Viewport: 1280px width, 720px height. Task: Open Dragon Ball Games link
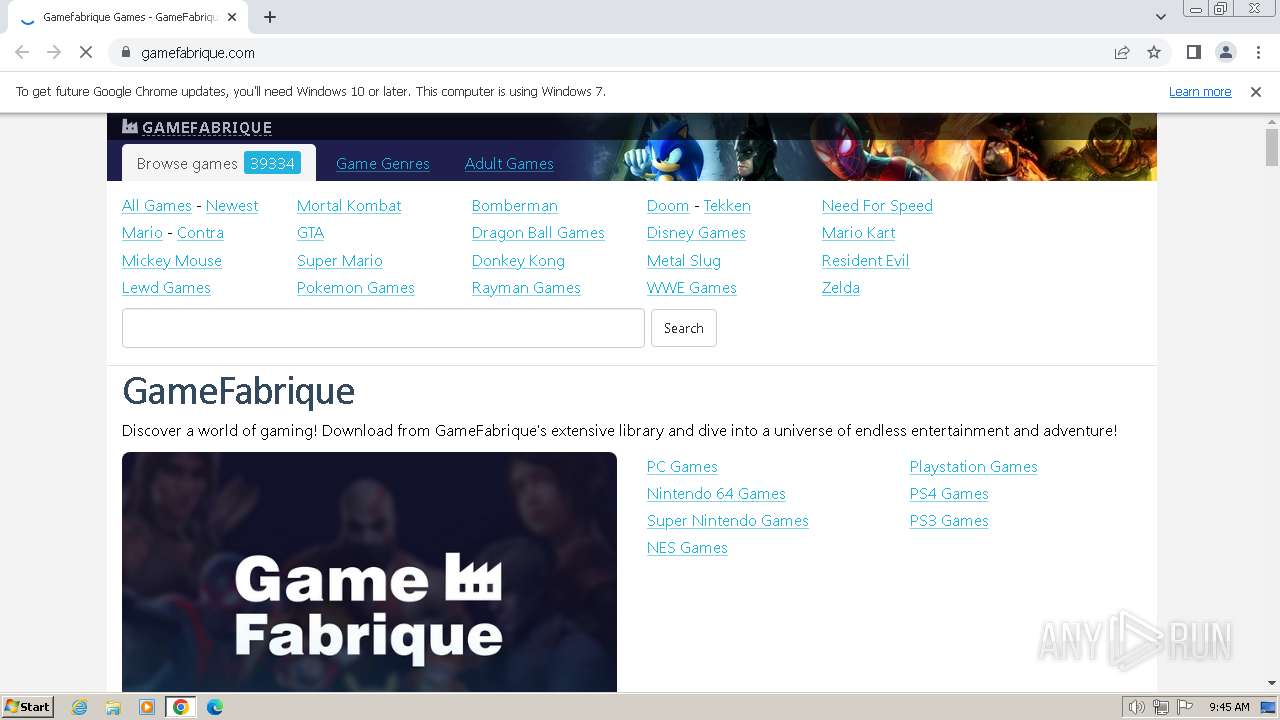click(x=538, y=233)
